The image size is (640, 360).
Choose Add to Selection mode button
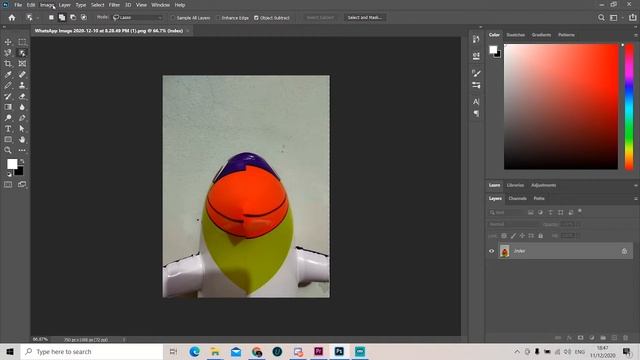pos(62,18)
